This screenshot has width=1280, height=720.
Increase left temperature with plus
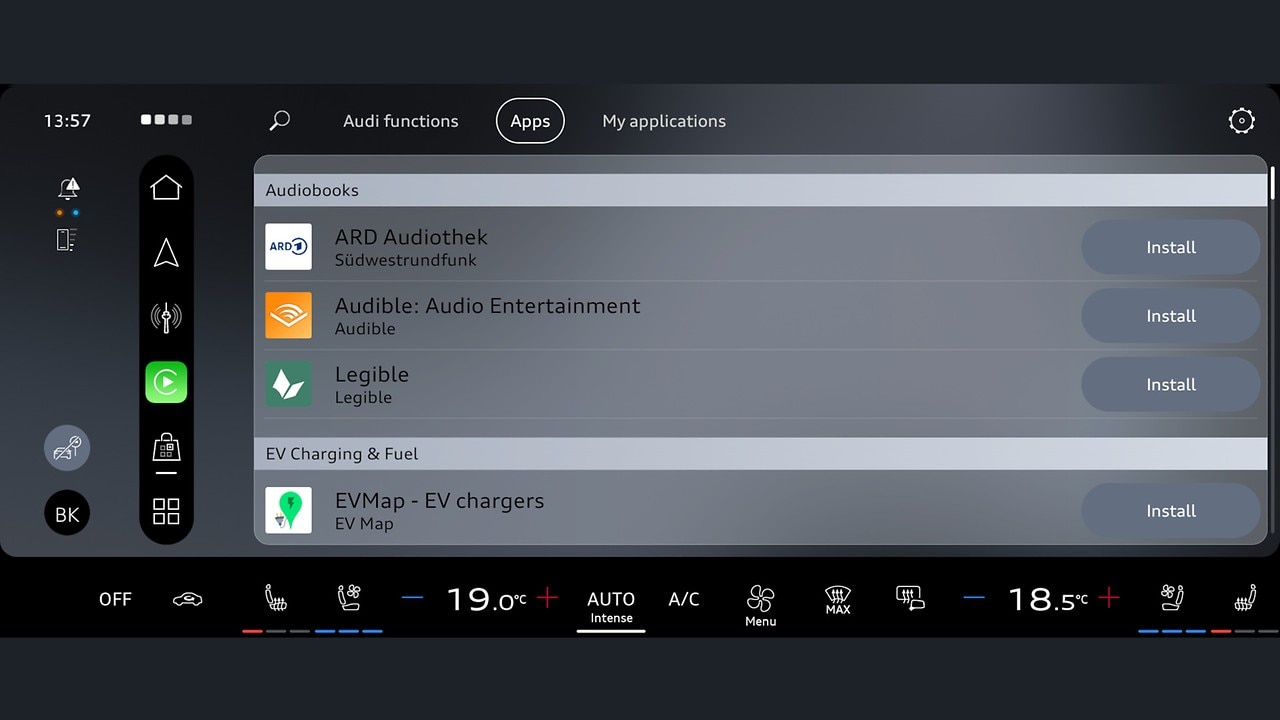(x=547, y=598)
